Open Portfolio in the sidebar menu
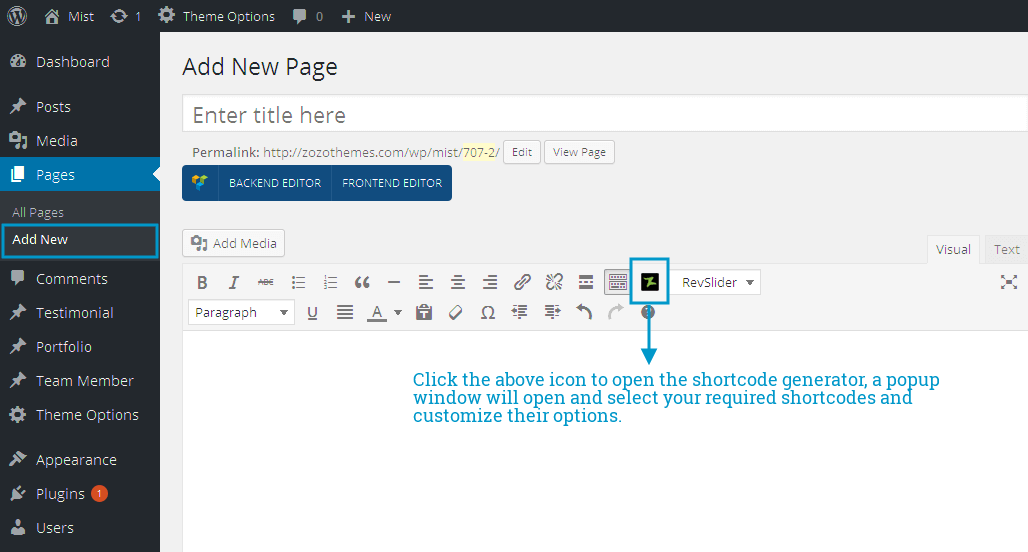Screen dimensions: 1028x552 64,347
